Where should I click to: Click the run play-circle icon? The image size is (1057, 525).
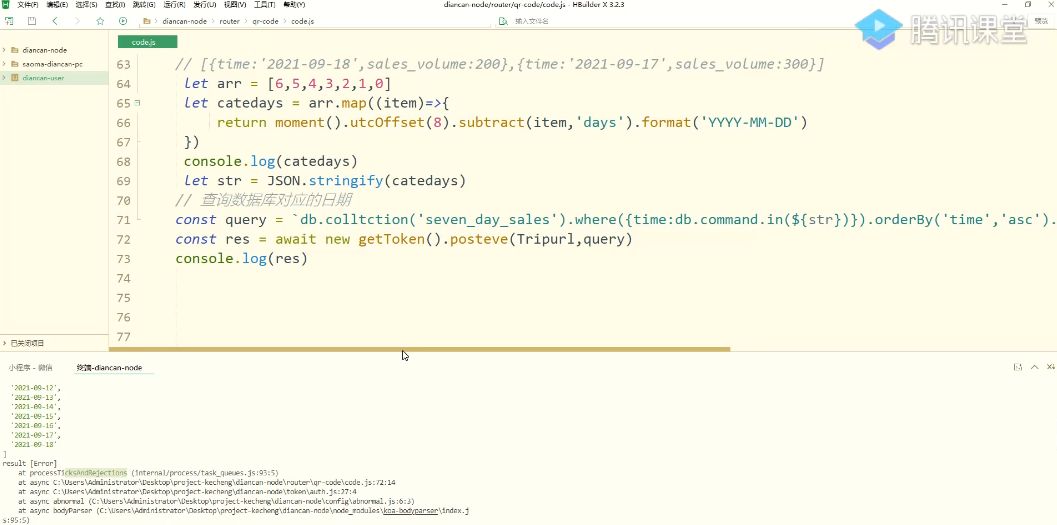(x=122, y=21)
